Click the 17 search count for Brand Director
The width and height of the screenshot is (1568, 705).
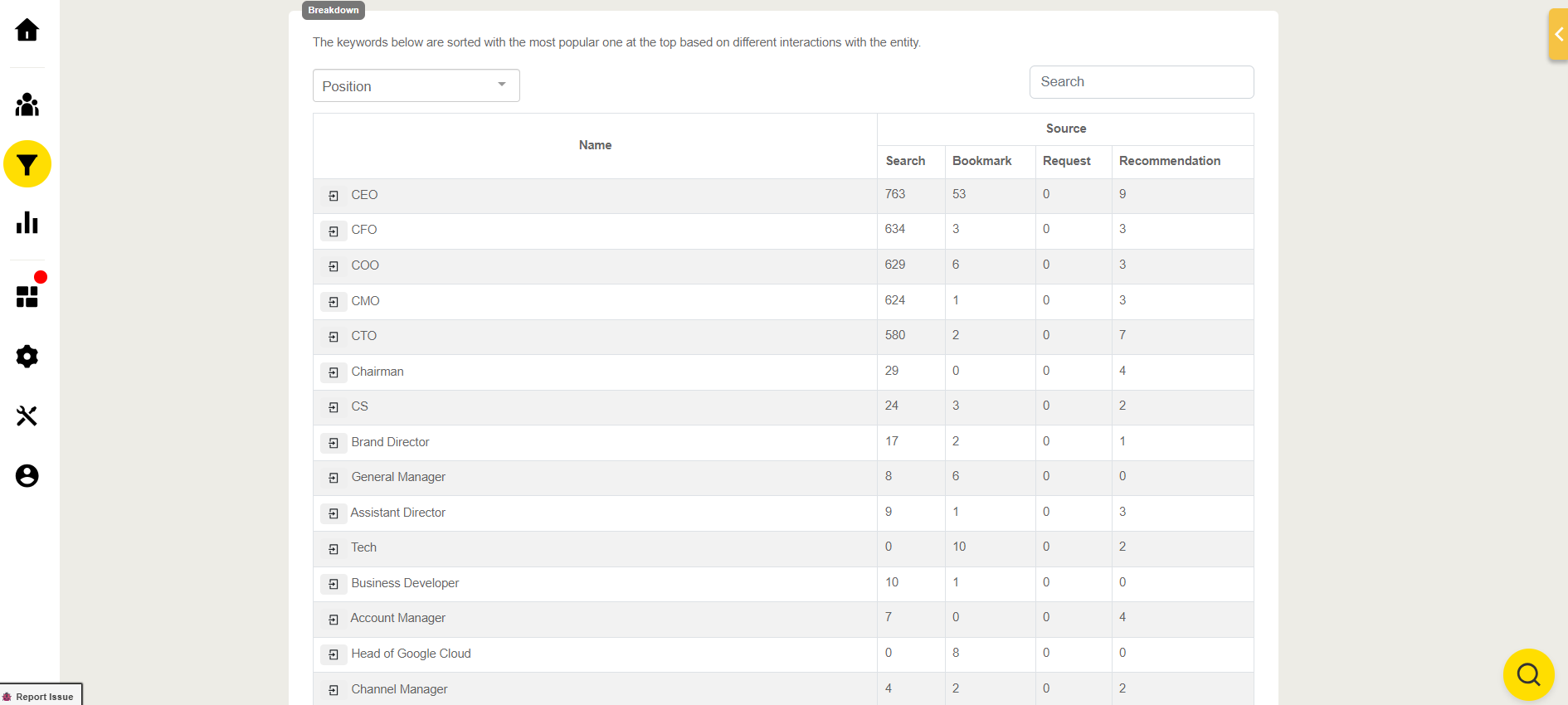pos(892,441)
